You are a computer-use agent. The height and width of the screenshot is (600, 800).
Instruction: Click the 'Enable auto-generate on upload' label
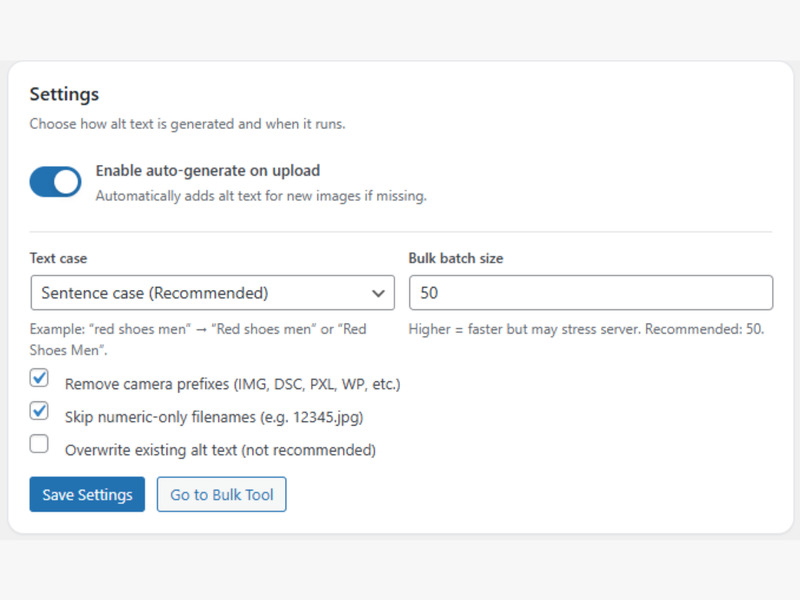[x=208, y=170]
